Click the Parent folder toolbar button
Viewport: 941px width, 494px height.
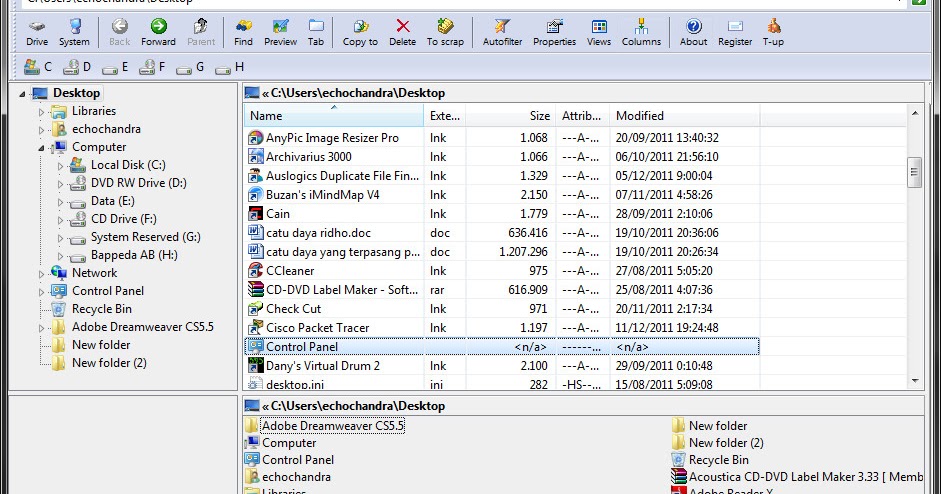tap(201, 32)
